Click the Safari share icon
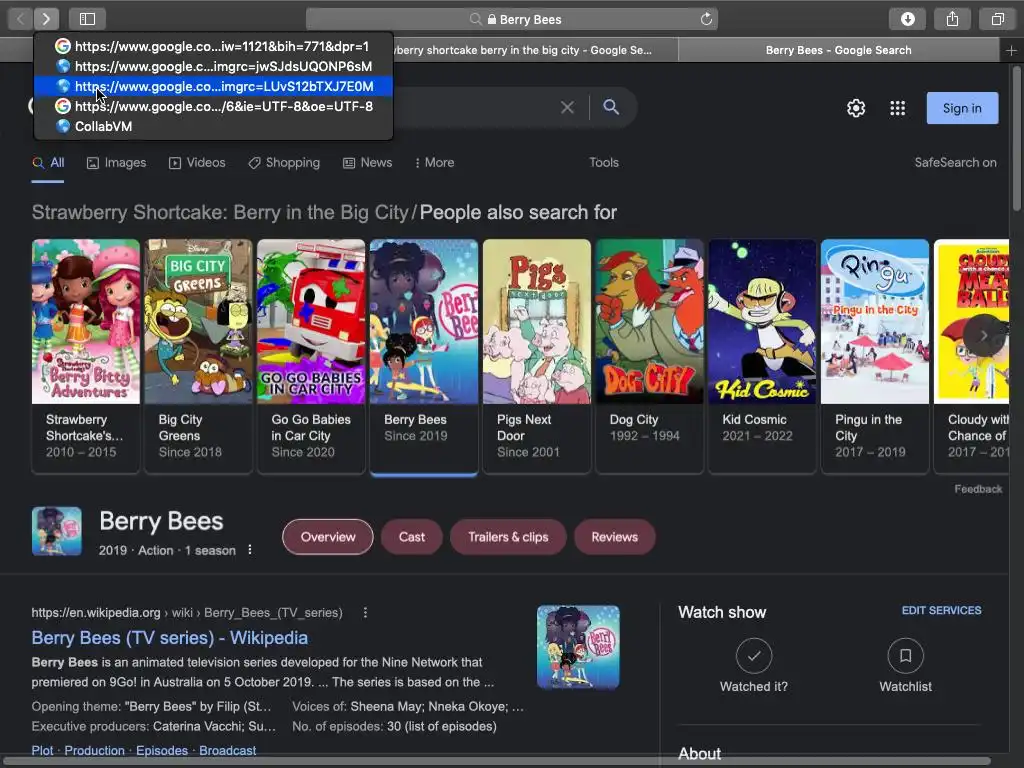Screen dimensions: 1024x768 point(952,19)
